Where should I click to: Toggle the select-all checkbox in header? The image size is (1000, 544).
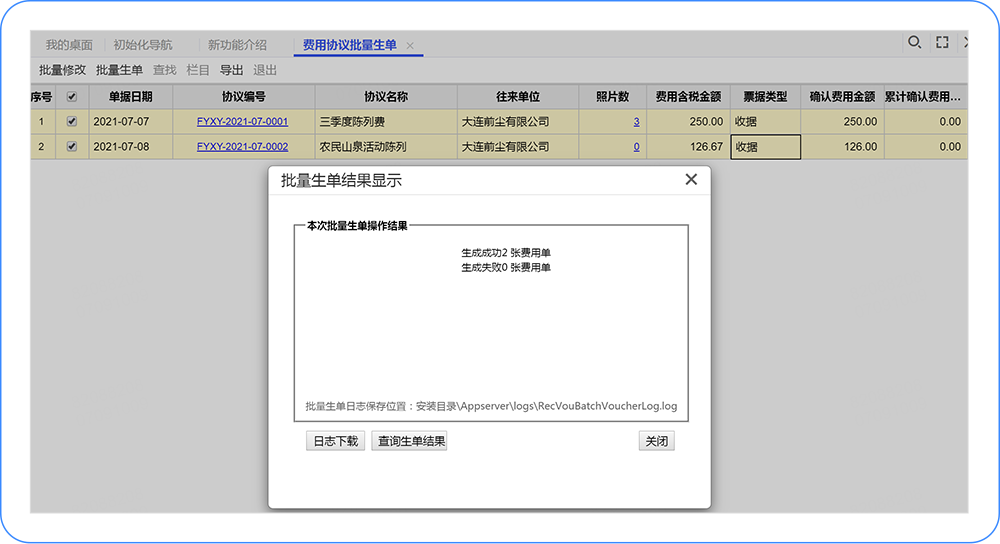point(71,97)
